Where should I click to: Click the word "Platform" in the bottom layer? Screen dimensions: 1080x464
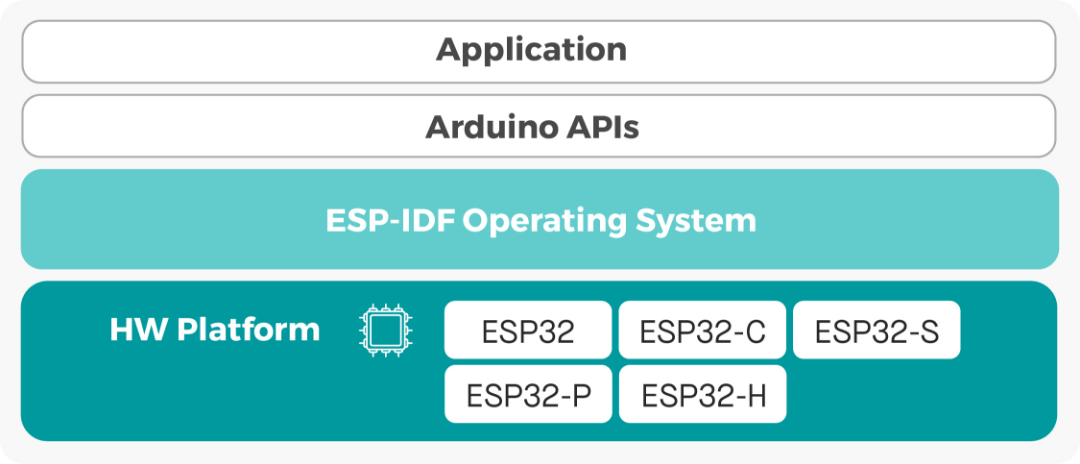[248, 330]
